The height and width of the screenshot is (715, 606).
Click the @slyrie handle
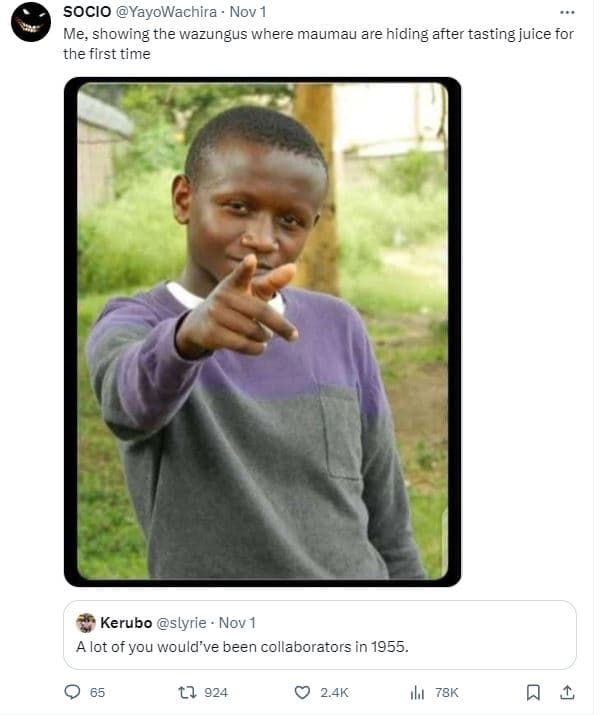183,622
